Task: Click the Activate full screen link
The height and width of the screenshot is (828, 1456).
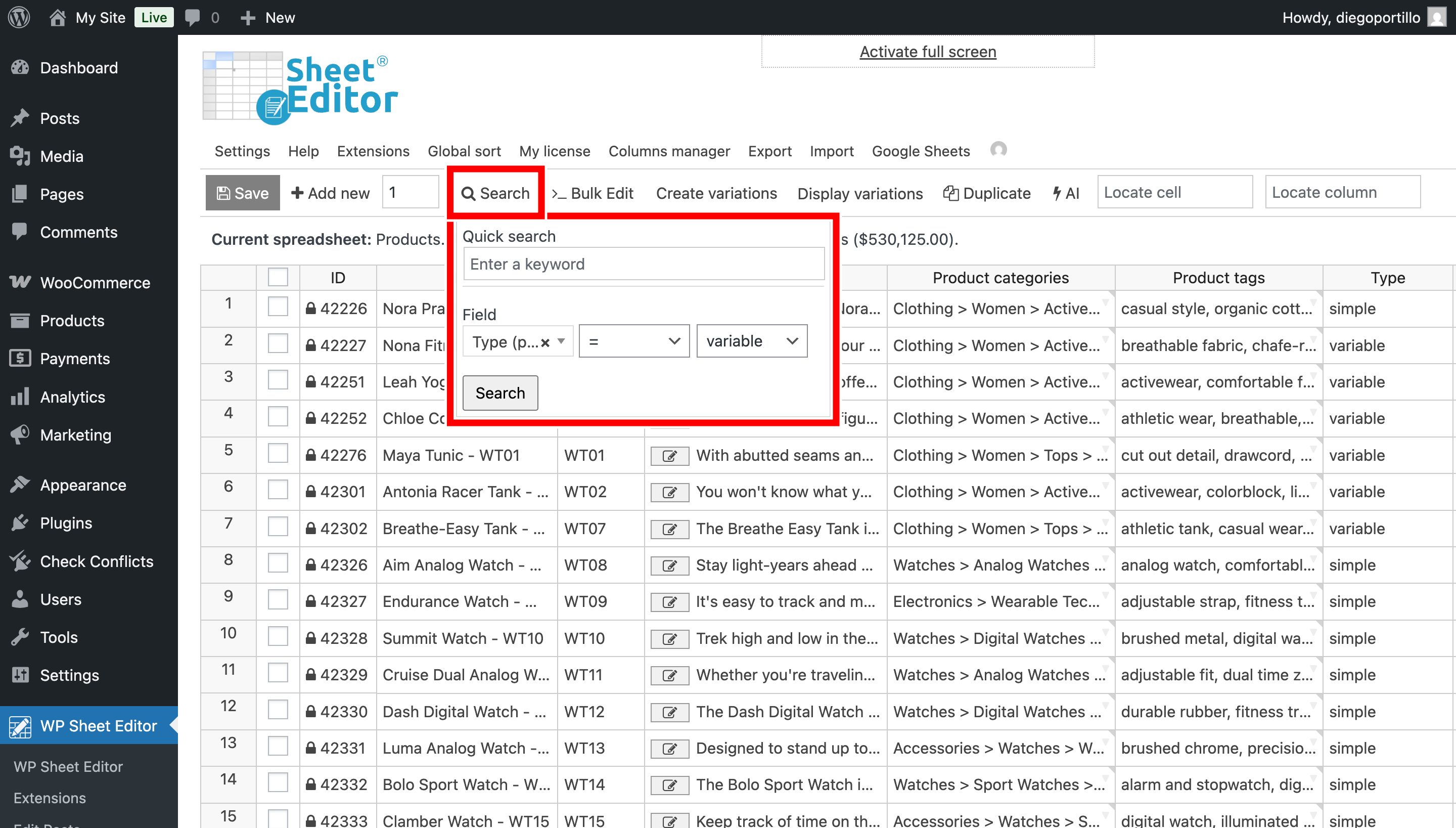Action: [928, 52]
